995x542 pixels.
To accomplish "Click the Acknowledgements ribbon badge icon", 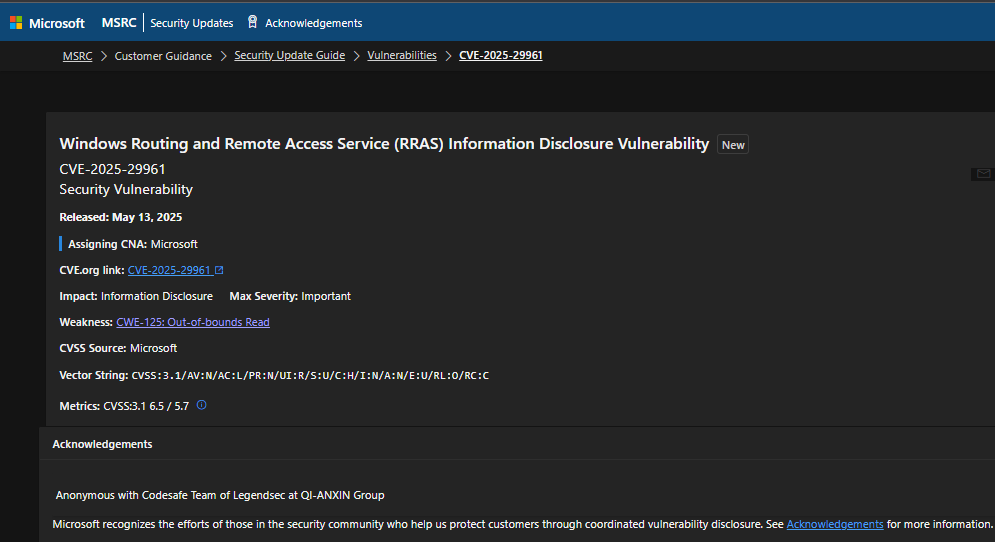I will click(252, 22).
